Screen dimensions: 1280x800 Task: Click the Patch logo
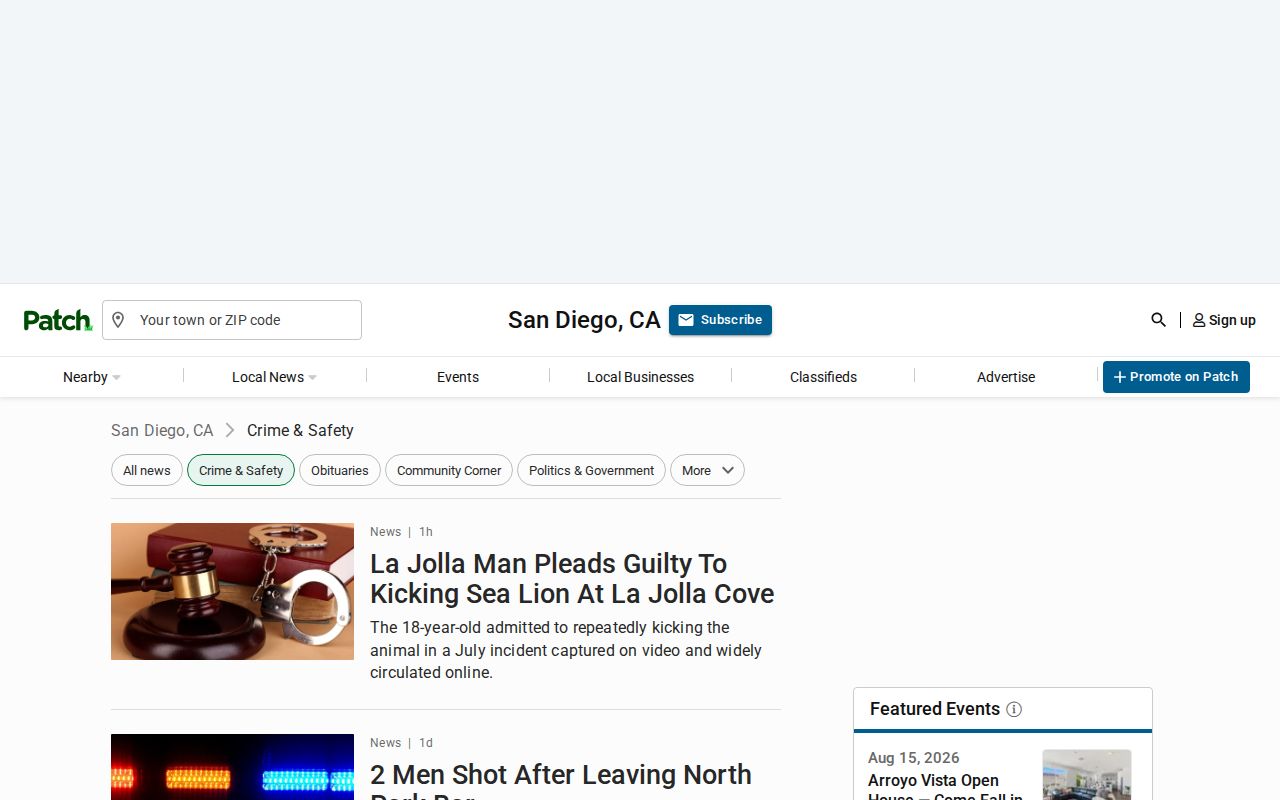click(58, 320)
